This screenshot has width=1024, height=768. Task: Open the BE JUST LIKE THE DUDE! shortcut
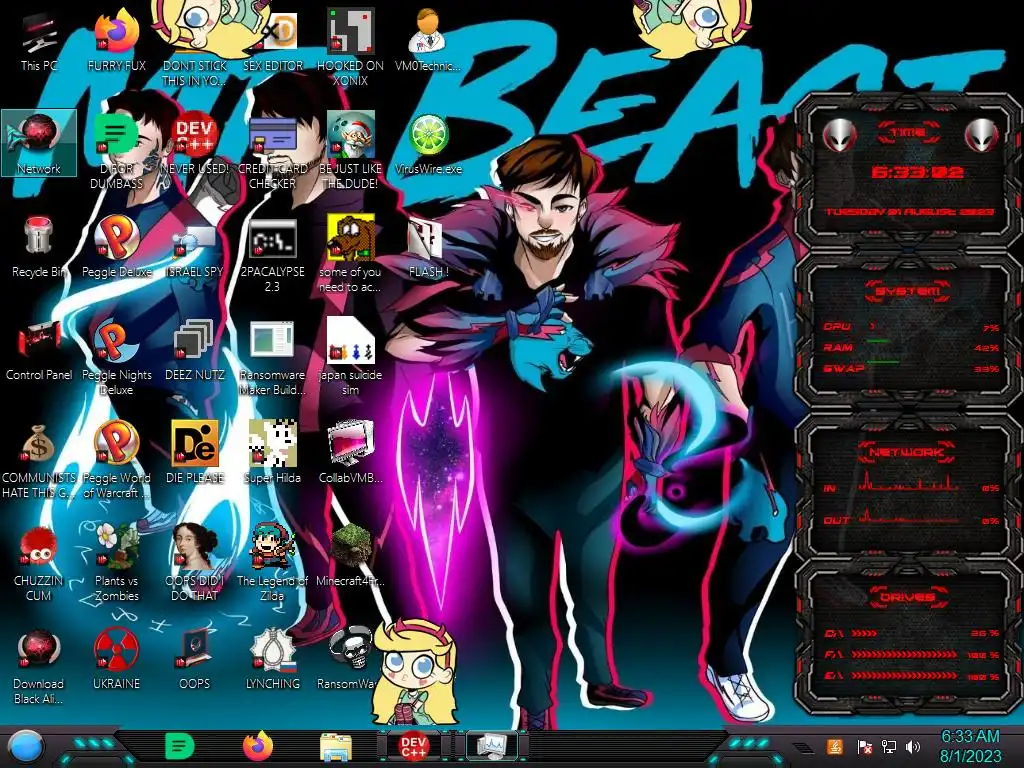(351, 150)
